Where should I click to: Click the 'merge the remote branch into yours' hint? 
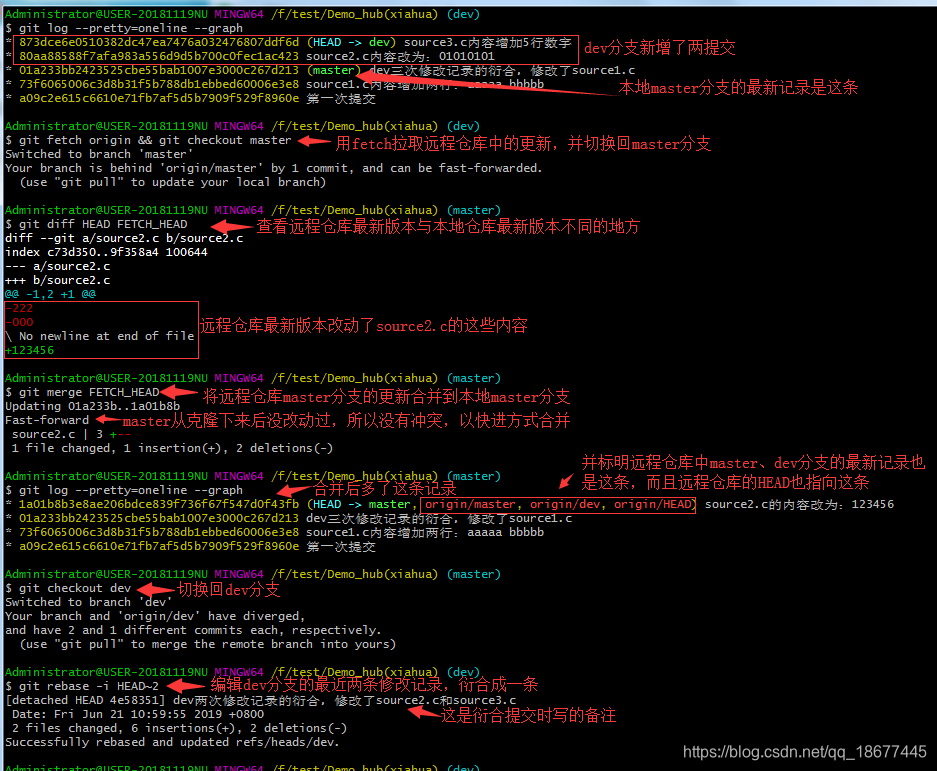pos(207,644)
